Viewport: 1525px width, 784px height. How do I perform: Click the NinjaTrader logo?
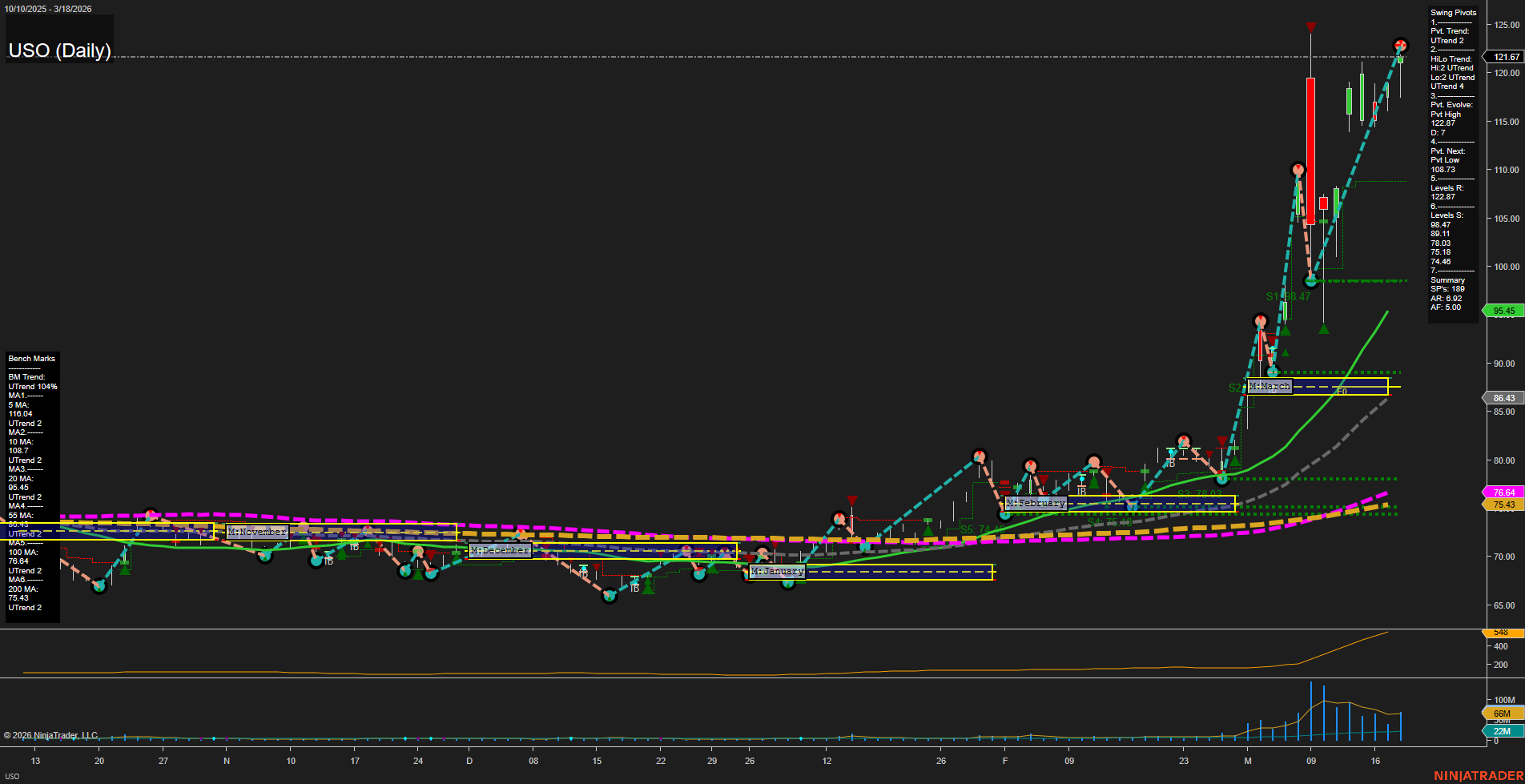coord(1477,776)
